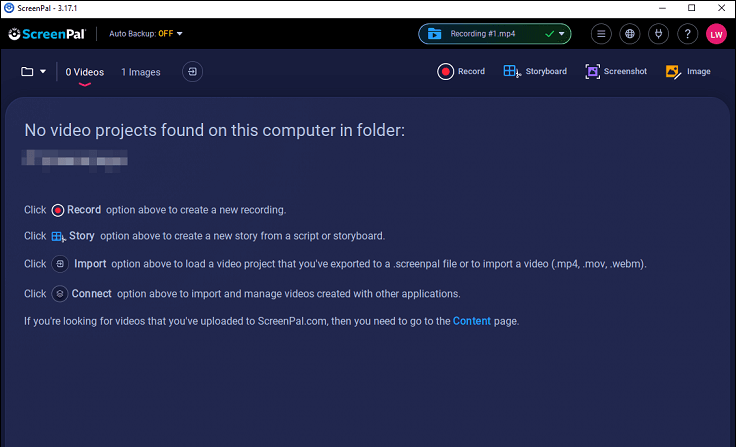This screenshot has width=736, height=447.
Task: Click the folder icon in toolbar
Action: (27, 71)
